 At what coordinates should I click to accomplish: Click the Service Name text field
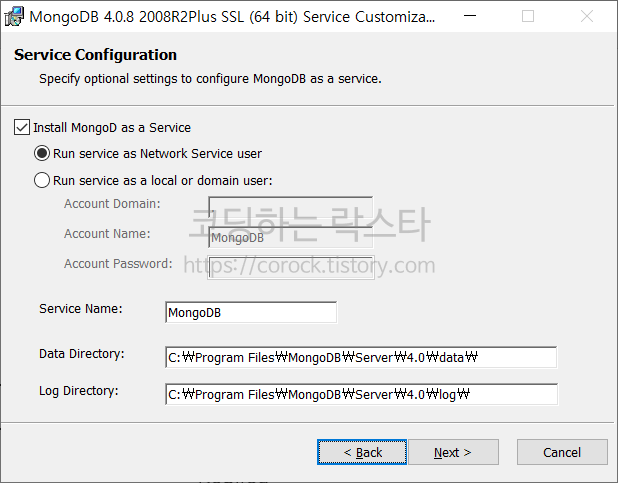coord(251,312)
